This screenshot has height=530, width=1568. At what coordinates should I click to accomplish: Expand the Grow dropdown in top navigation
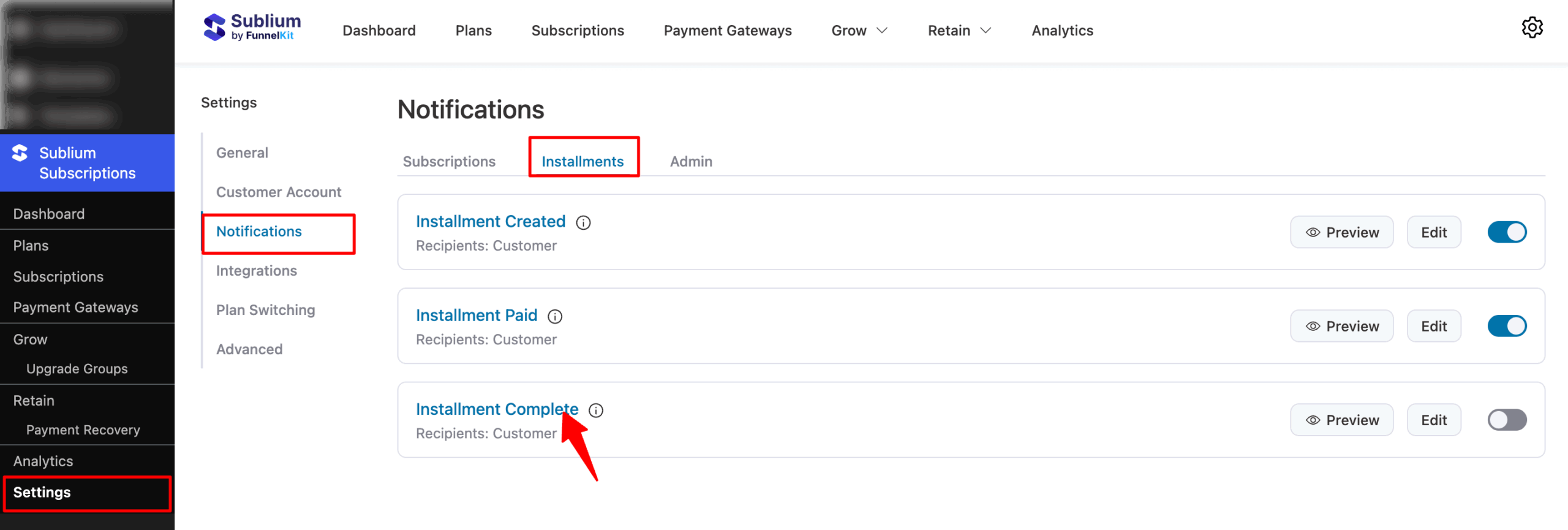pos(859,30)
